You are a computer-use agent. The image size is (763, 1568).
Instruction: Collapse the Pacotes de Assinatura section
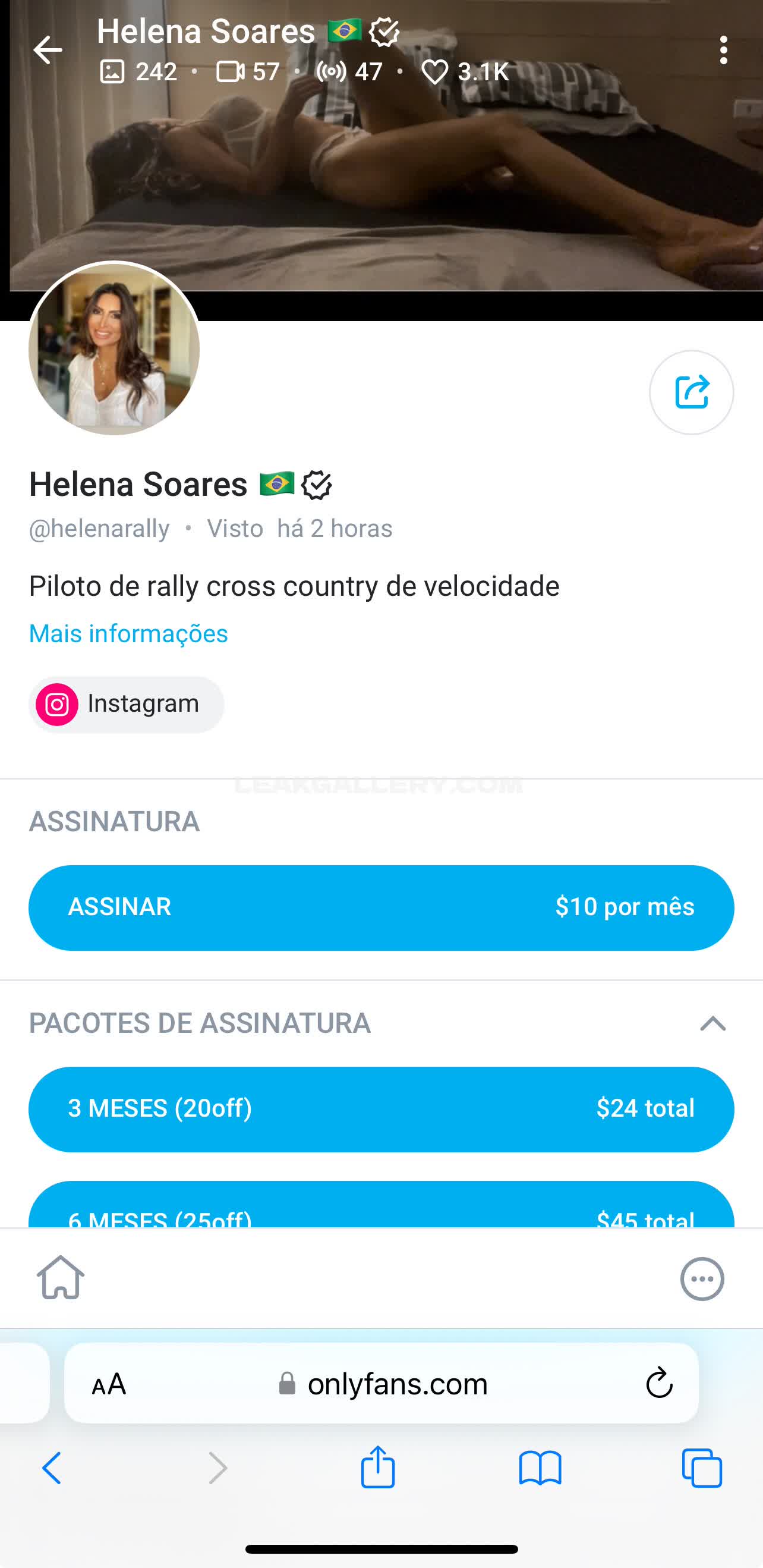tap(712, 1023)
